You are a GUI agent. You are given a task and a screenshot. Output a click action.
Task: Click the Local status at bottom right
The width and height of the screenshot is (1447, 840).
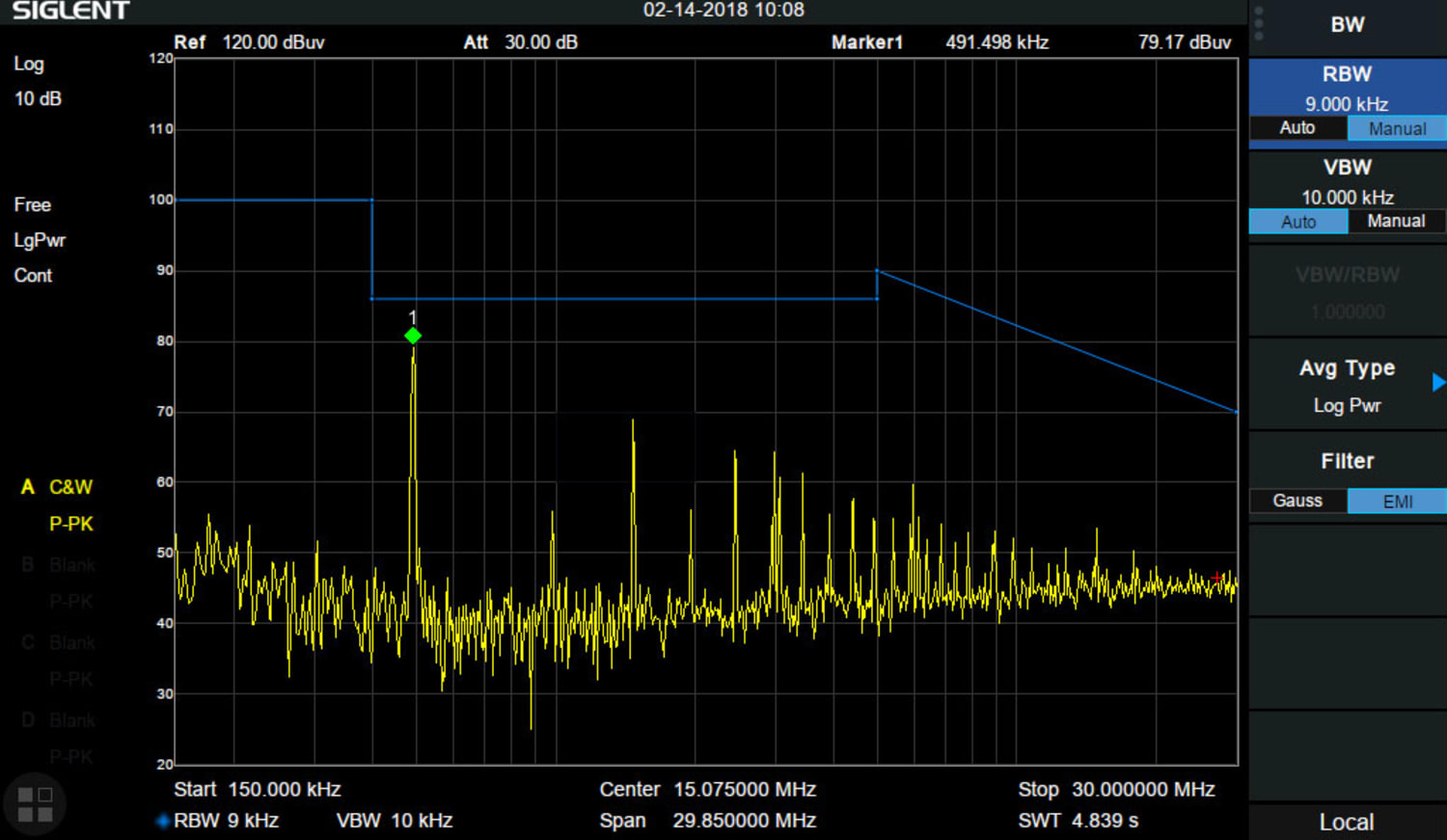1347,823
